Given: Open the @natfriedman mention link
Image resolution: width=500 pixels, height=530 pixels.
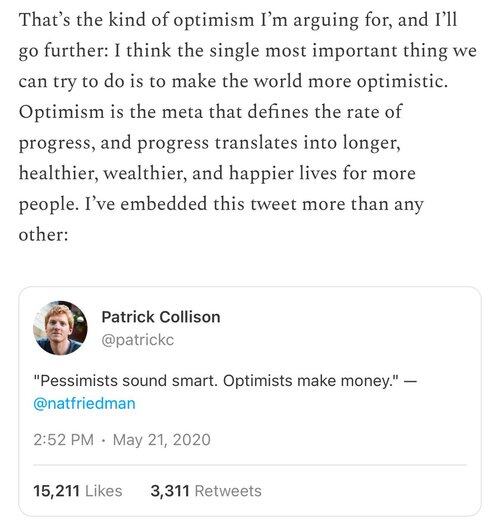Looking at the screenshot, I should [x=85, y=404].
